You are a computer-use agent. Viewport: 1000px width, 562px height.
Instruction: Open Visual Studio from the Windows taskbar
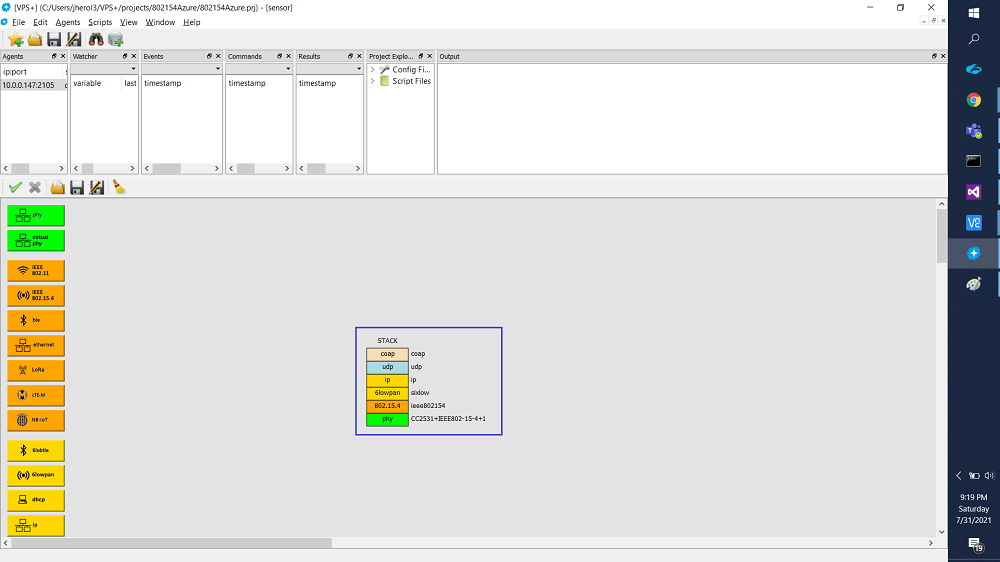point(974,191)
